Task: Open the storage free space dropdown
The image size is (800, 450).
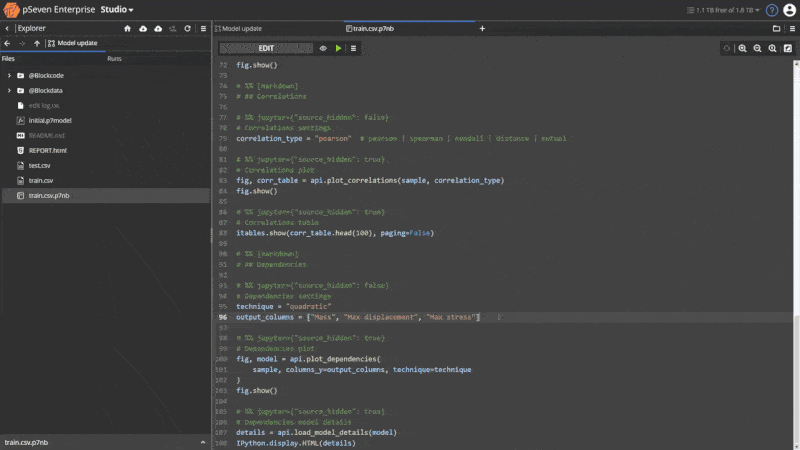Action: point(723,10)
